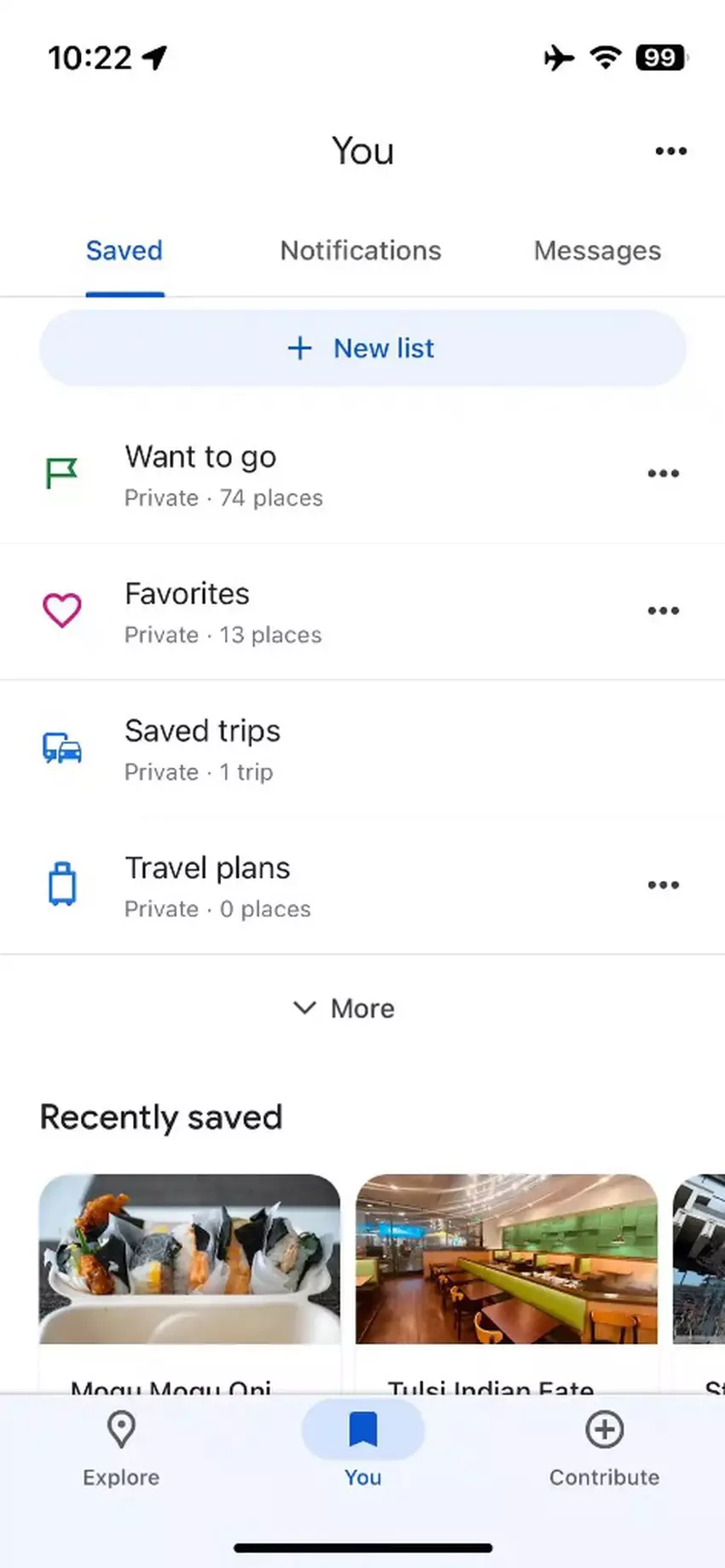The height and width of the screenshot is (1568, 725).
Task: Switch to the Notifications tab
Action: click(x=361, y=251)
